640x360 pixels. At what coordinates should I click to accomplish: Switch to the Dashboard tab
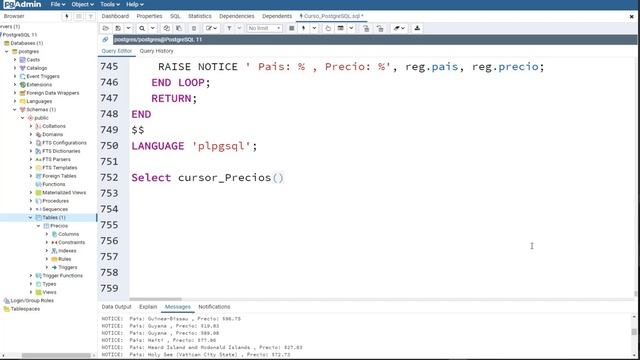coord(115,16)
